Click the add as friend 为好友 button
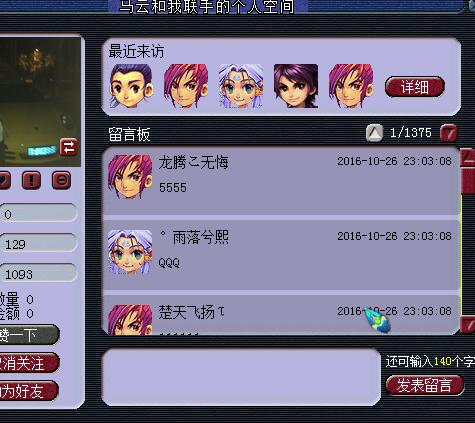 pyautogui.click(x=28, y=391)
